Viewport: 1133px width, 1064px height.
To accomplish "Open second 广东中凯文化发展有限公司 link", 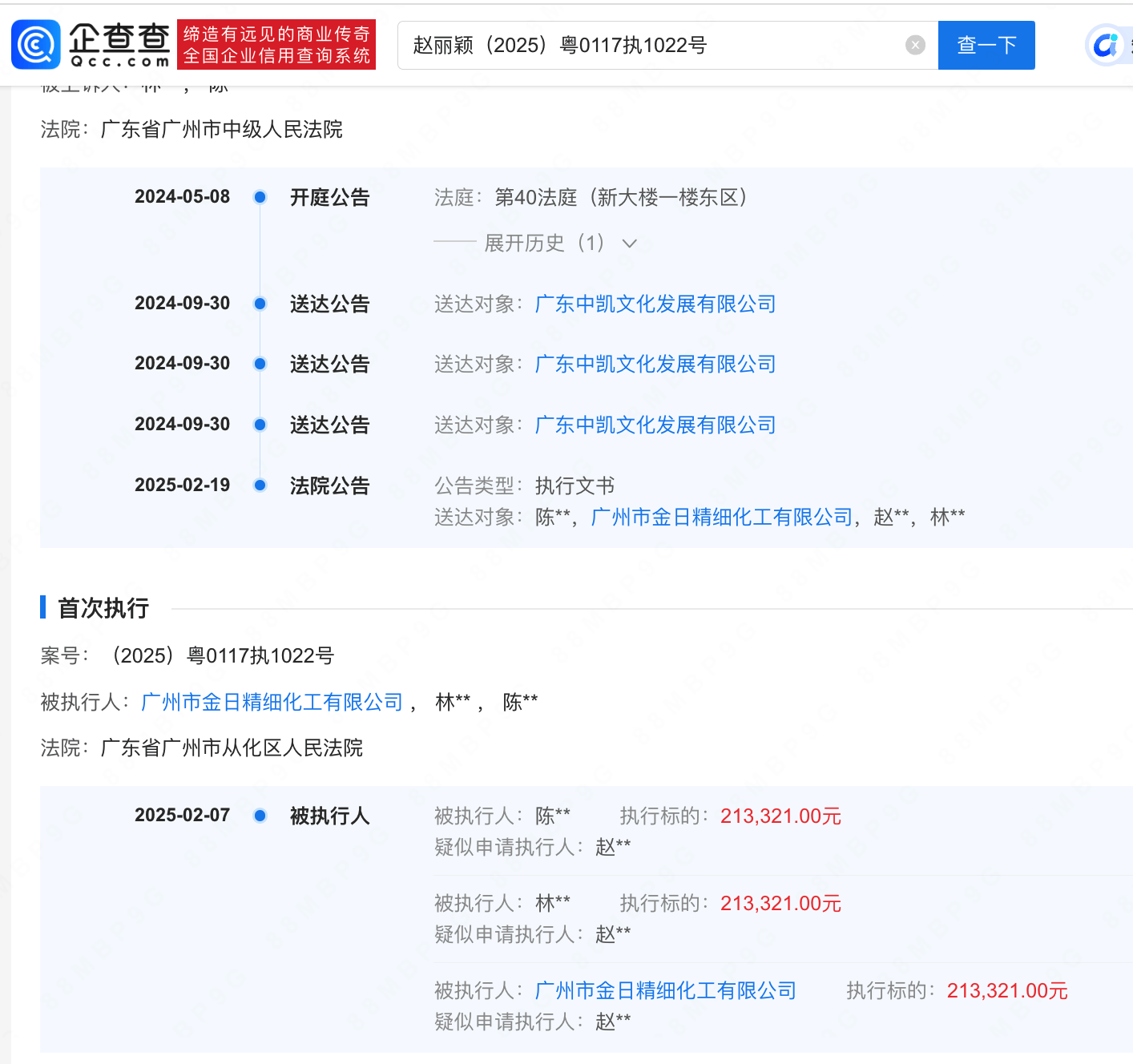I will click(x=655, y=365).
